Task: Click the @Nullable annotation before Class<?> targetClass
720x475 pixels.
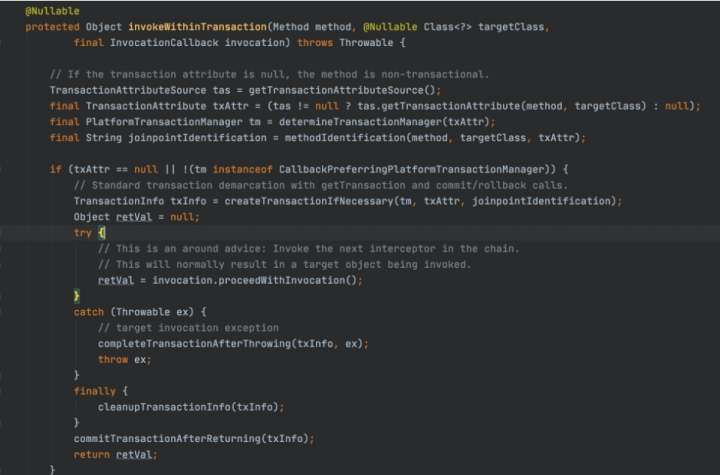Action: 390,27
